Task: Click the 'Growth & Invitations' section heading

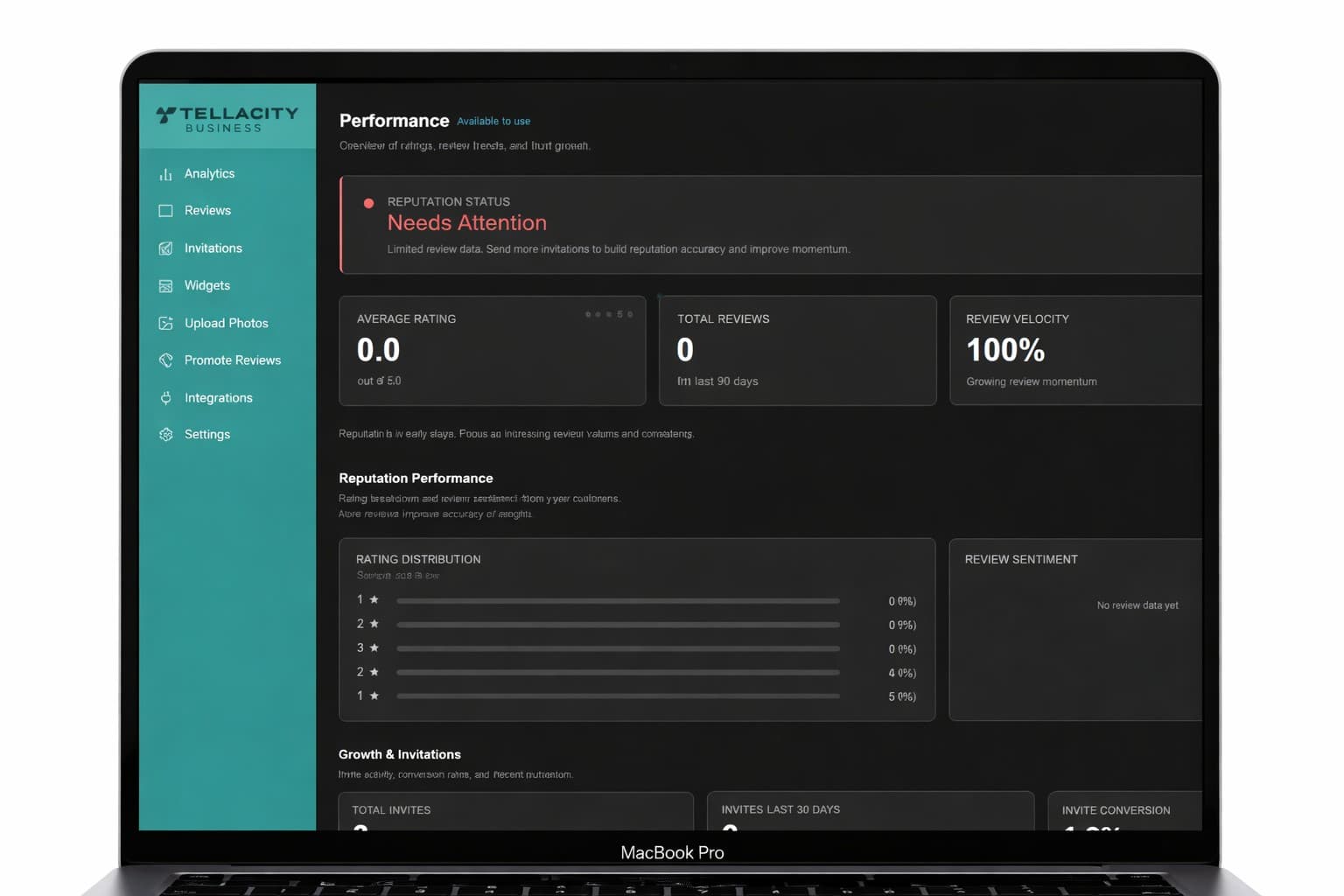Action: pyautogui.click(x=399, y=754)
